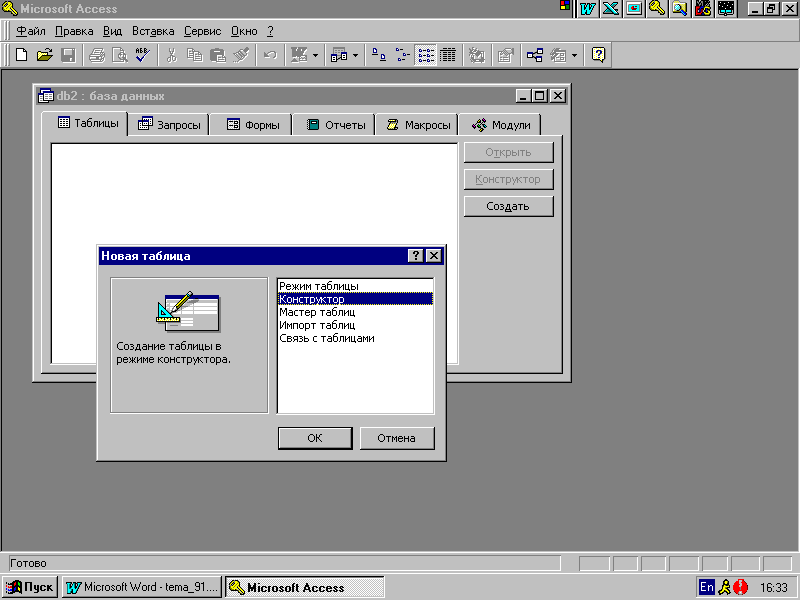Open the Окно menu
Screen dimensions: 800x600
coord(244,31)
